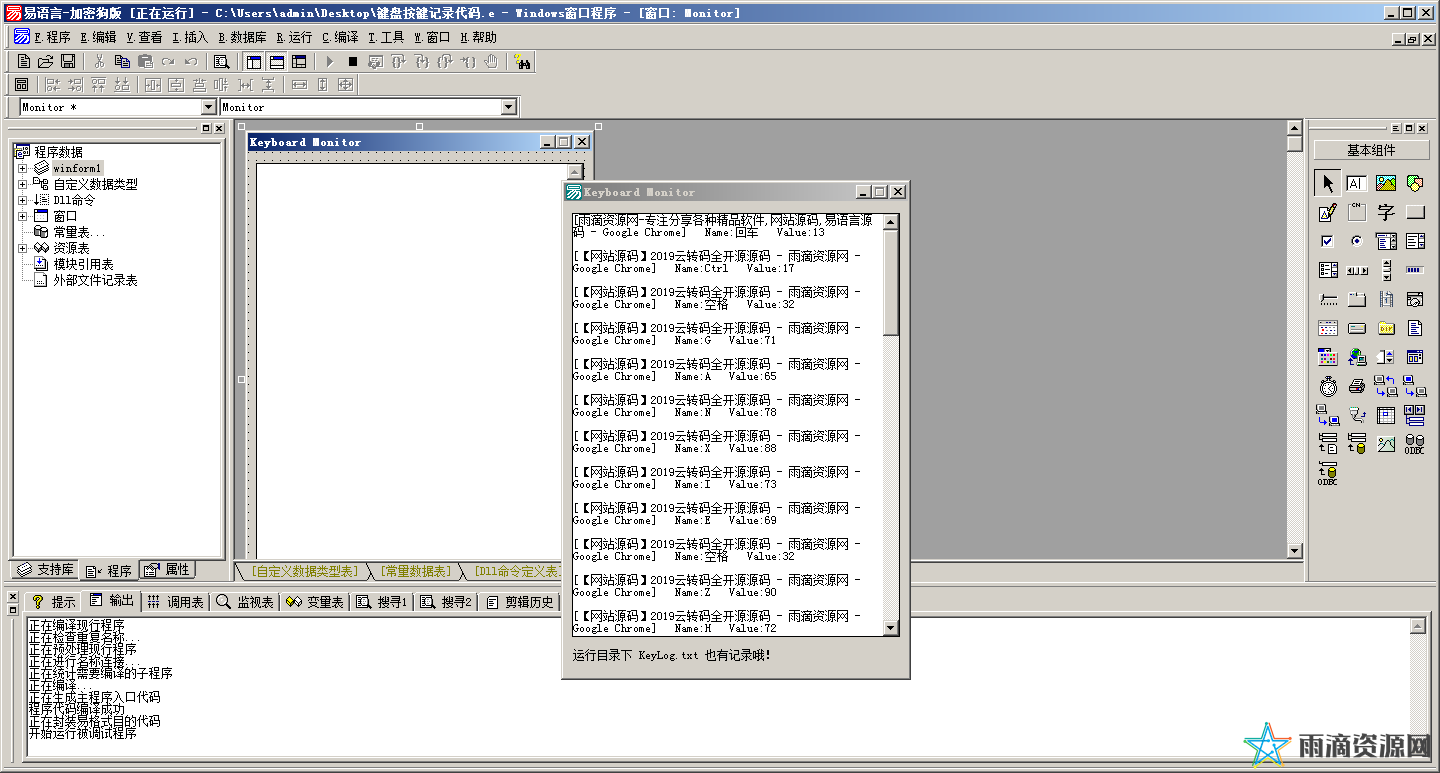The height and width of the screenshot is (773, 1440).
Task: Expand the 自定义数据类型 tree node
Action: pos(22,184)
